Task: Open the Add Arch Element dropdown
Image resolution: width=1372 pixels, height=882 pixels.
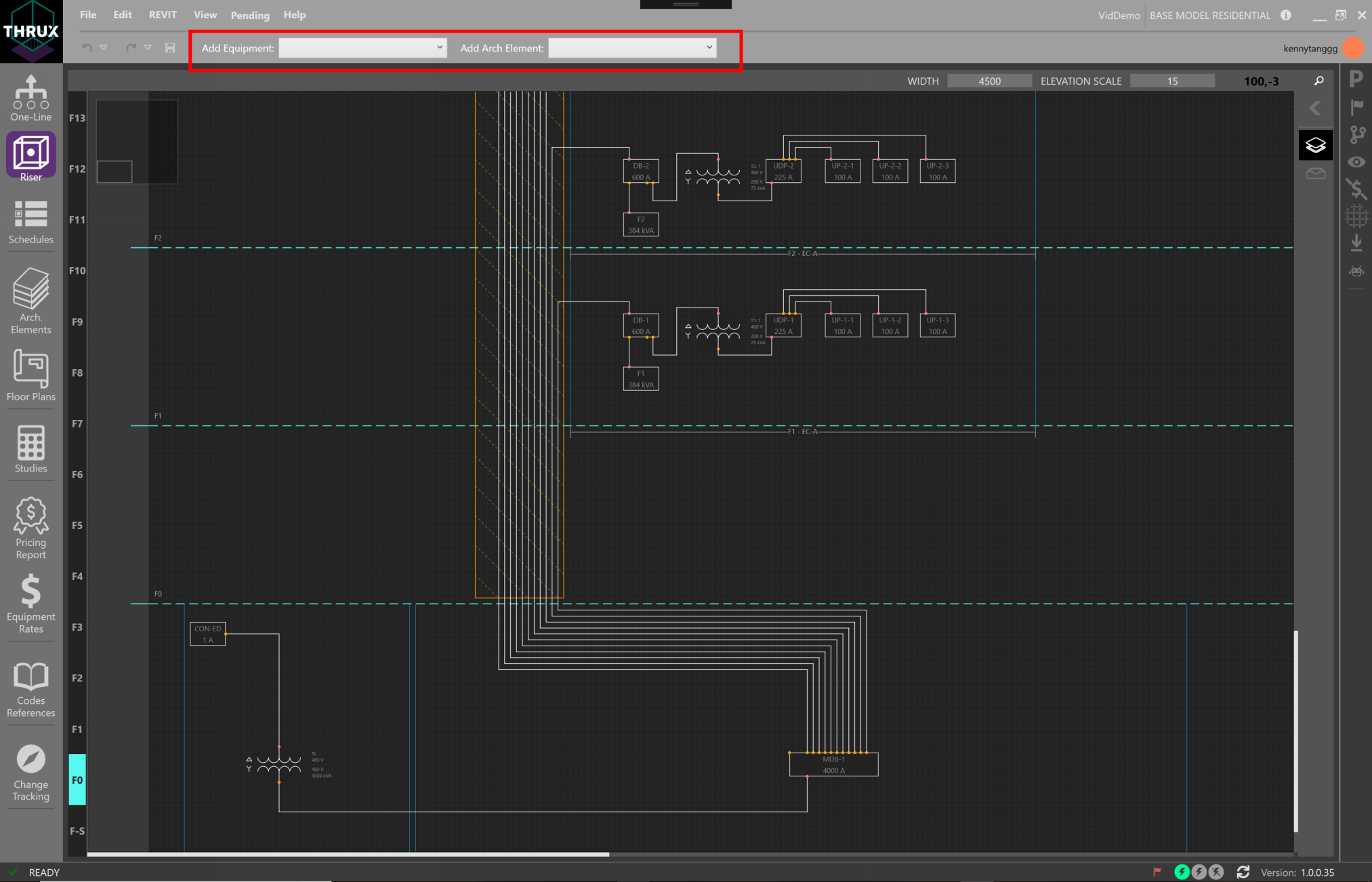Action: click(631, 47)
